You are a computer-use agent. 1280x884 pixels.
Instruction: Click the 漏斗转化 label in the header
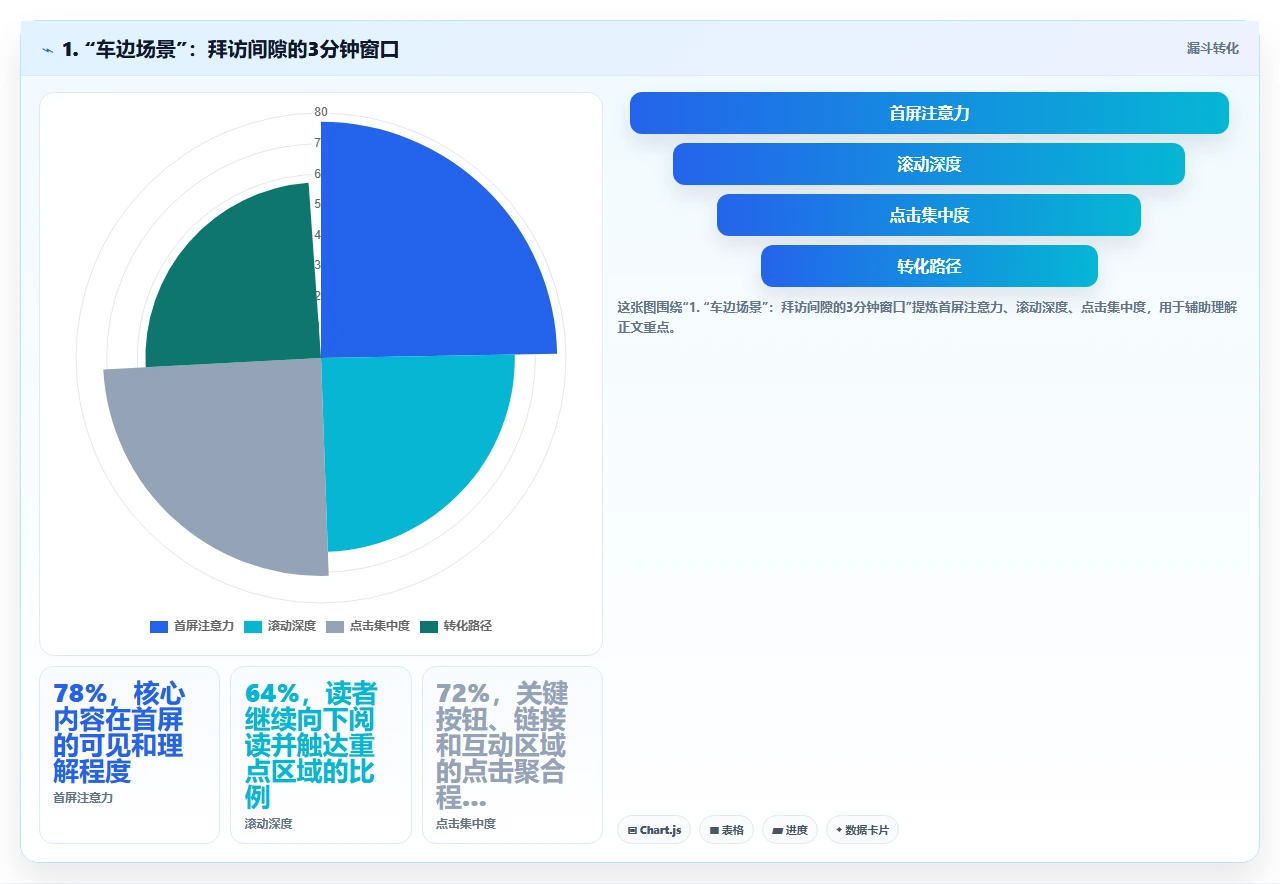click(x=1212, y=48)
